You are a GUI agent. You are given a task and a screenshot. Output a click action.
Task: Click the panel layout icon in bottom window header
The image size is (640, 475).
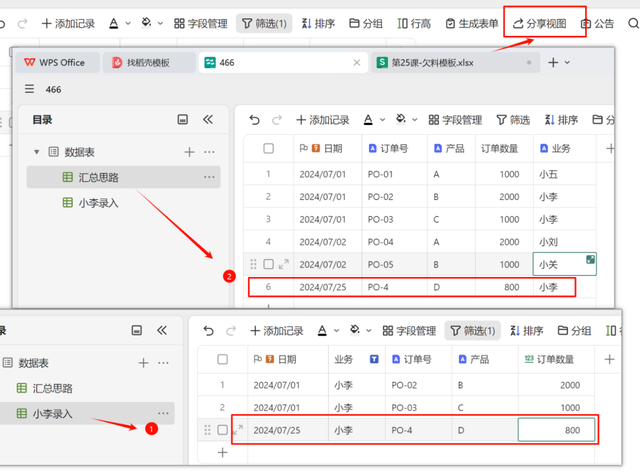tap(137, 330)
